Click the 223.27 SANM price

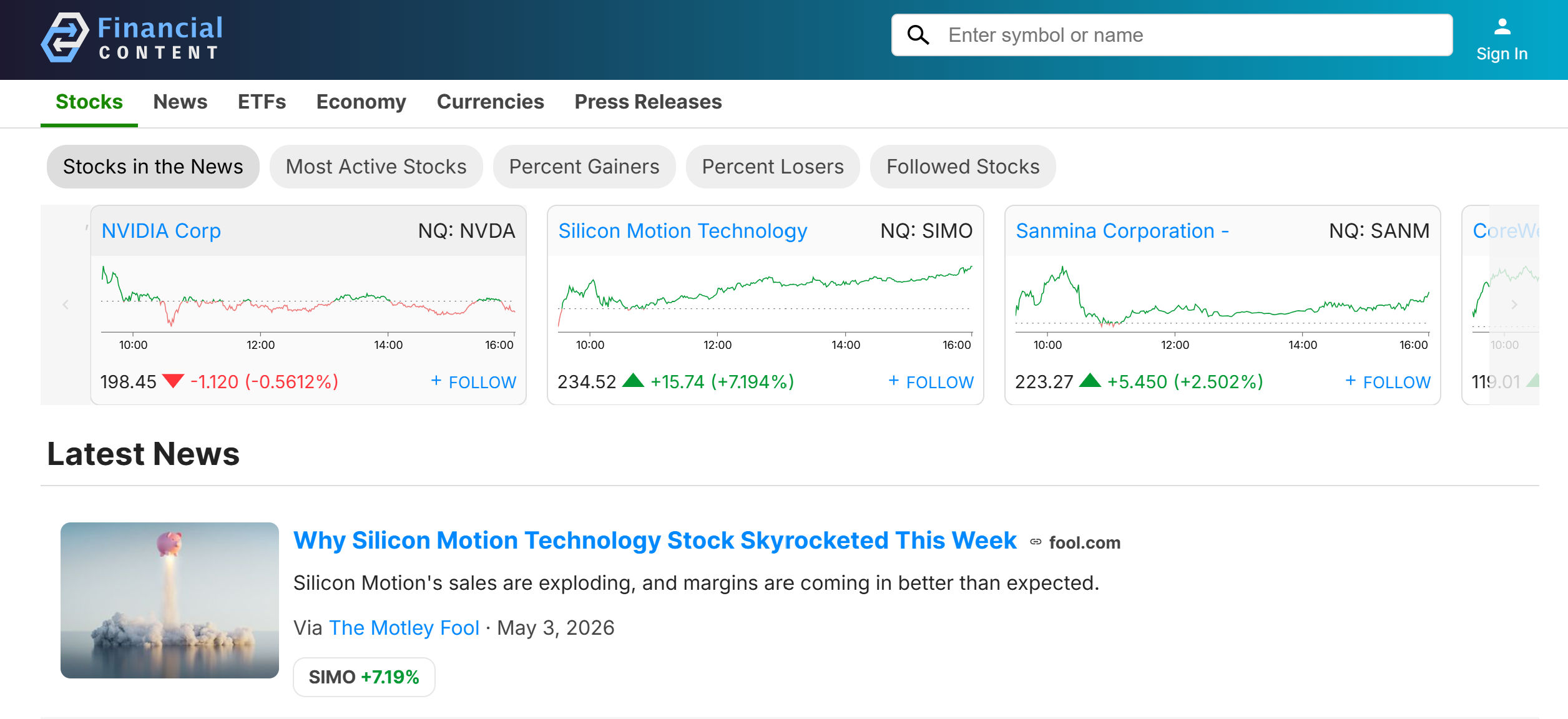click(1044, 381)
